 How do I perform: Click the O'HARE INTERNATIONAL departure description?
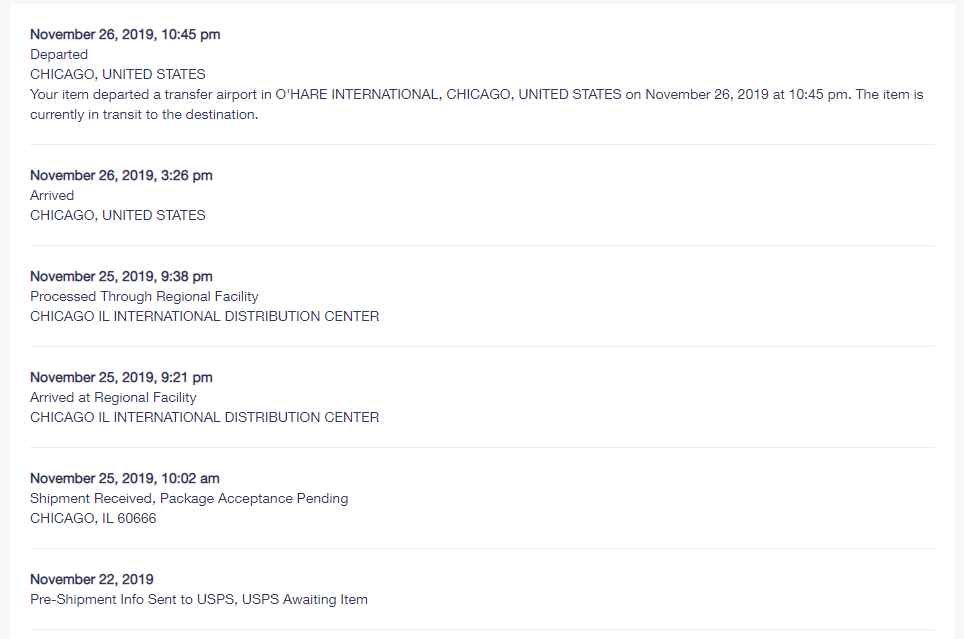click(x=476, y=105)
